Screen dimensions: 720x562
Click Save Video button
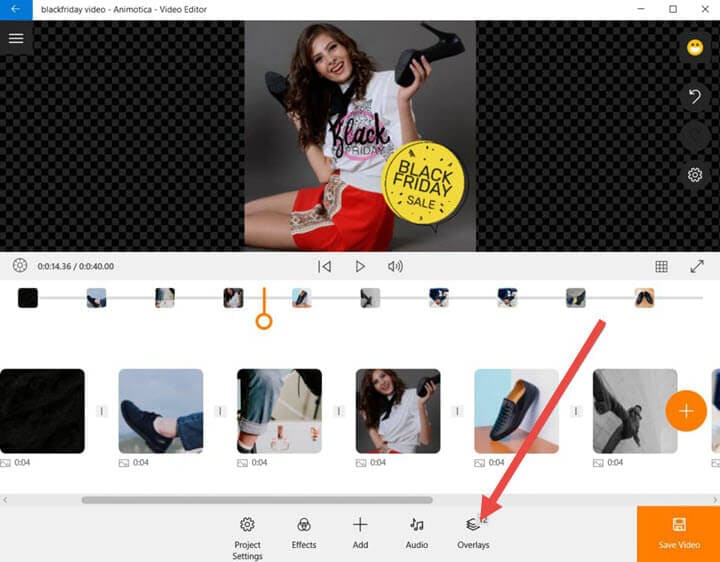678,534
